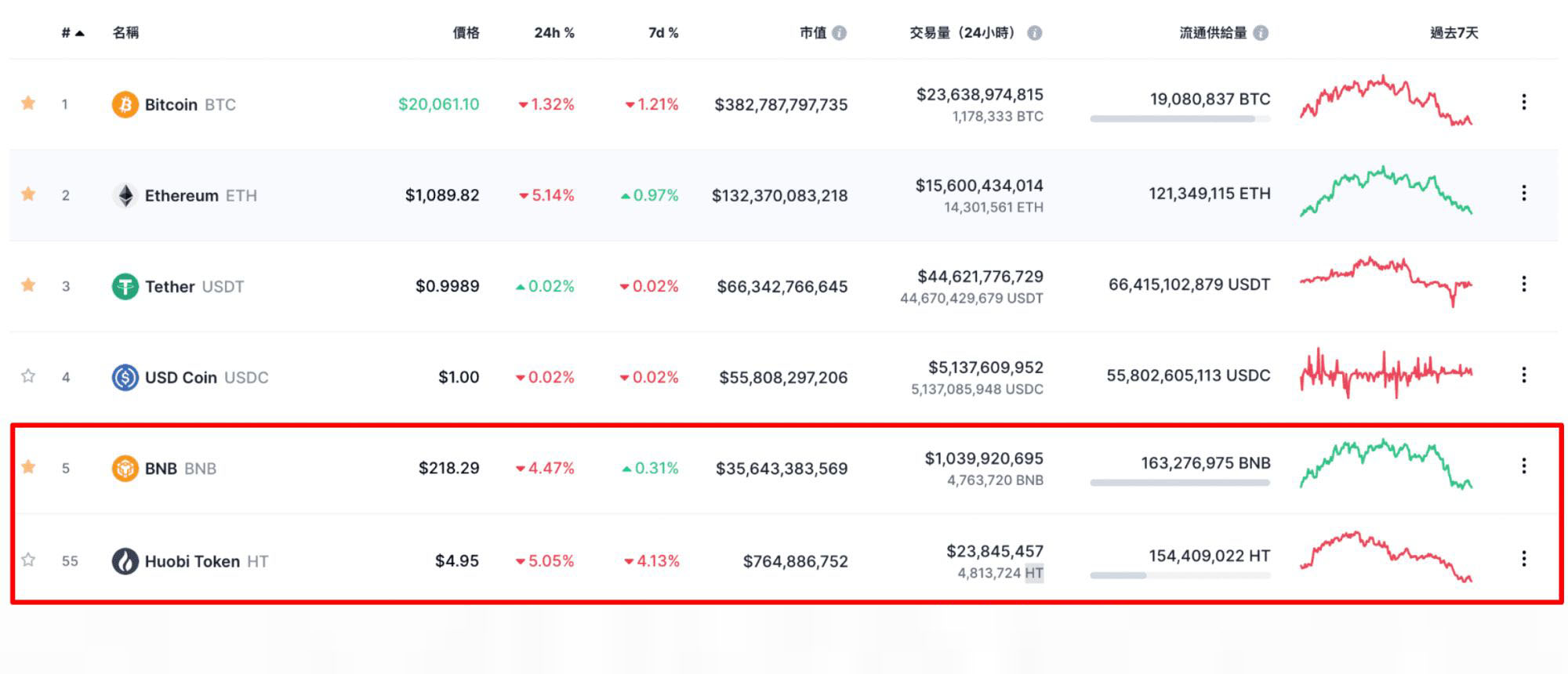Sort by the 24h % column header
Screen dimensions: 1568x674
click(x=554, y=33)
